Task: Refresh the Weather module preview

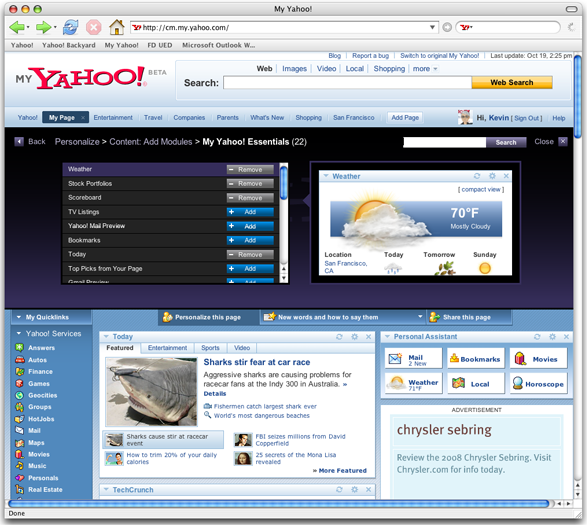Action: (x=477, y=176)
